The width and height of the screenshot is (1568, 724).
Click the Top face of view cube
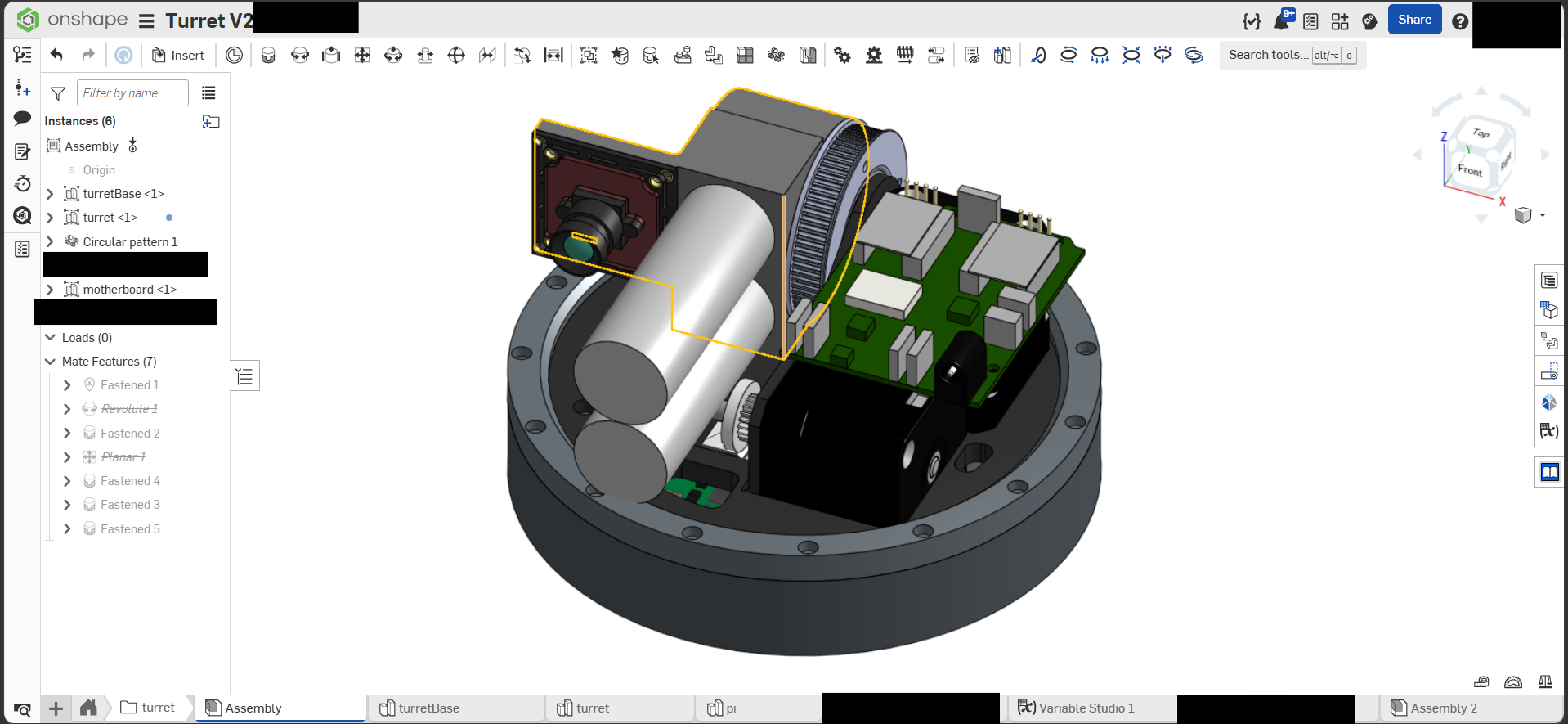1481,133
